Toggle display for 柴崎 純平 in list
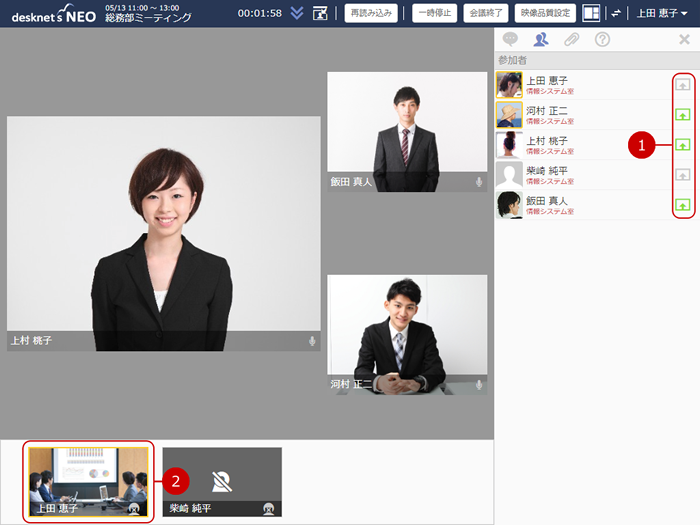Image resolution: width=700 pixels, height=525 pixels. click(x=683, y=175)
